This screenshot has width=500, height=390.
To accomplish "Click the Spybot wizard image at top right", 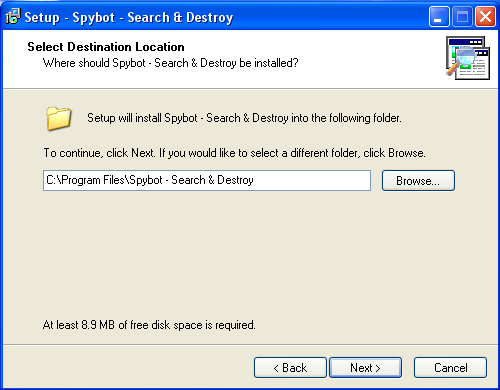I will click(x=468, y=58).
